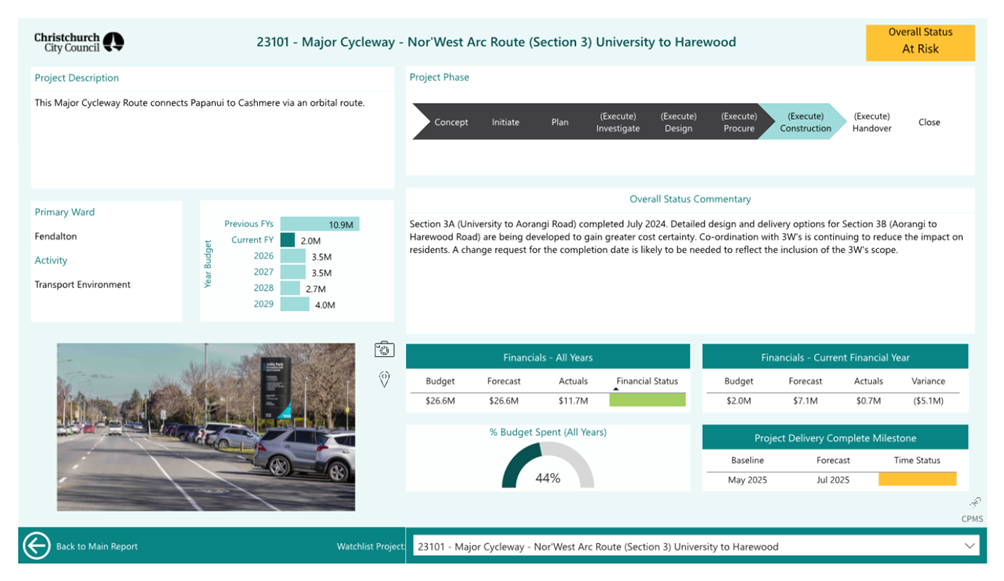1004x581 pixels.
Task: Click the map location pin icon
Action: coord(384,379)
